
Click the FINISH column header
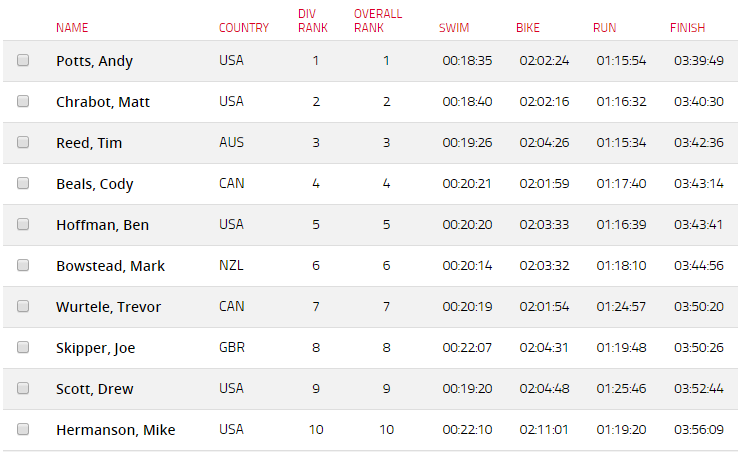pos(687,28)
